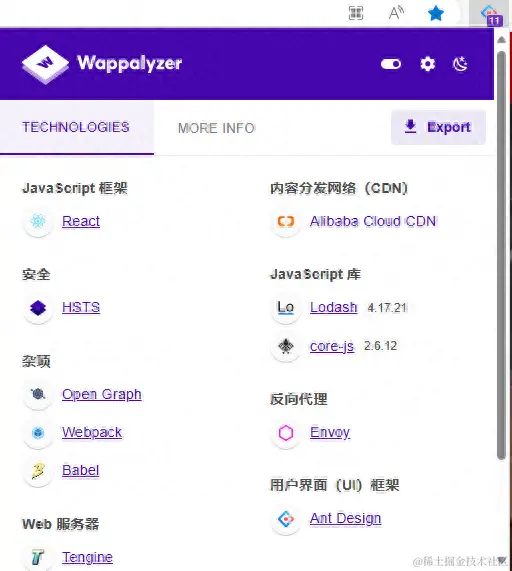
Task: Open the Open Graph link
Action: [x=102, y=394]
